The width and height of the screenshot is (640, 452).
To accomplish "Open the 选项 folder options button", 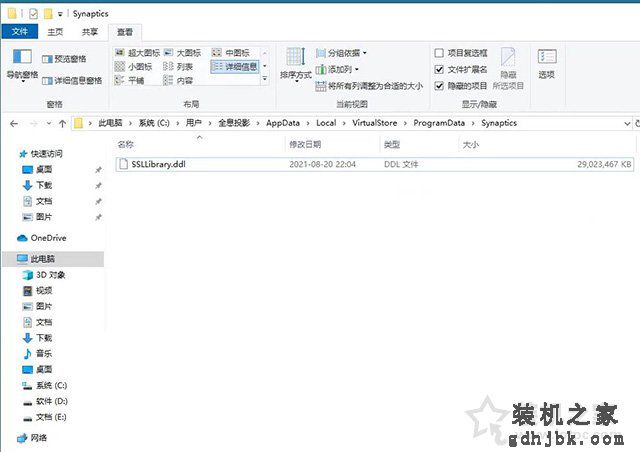I will click(x=547, y=63).
